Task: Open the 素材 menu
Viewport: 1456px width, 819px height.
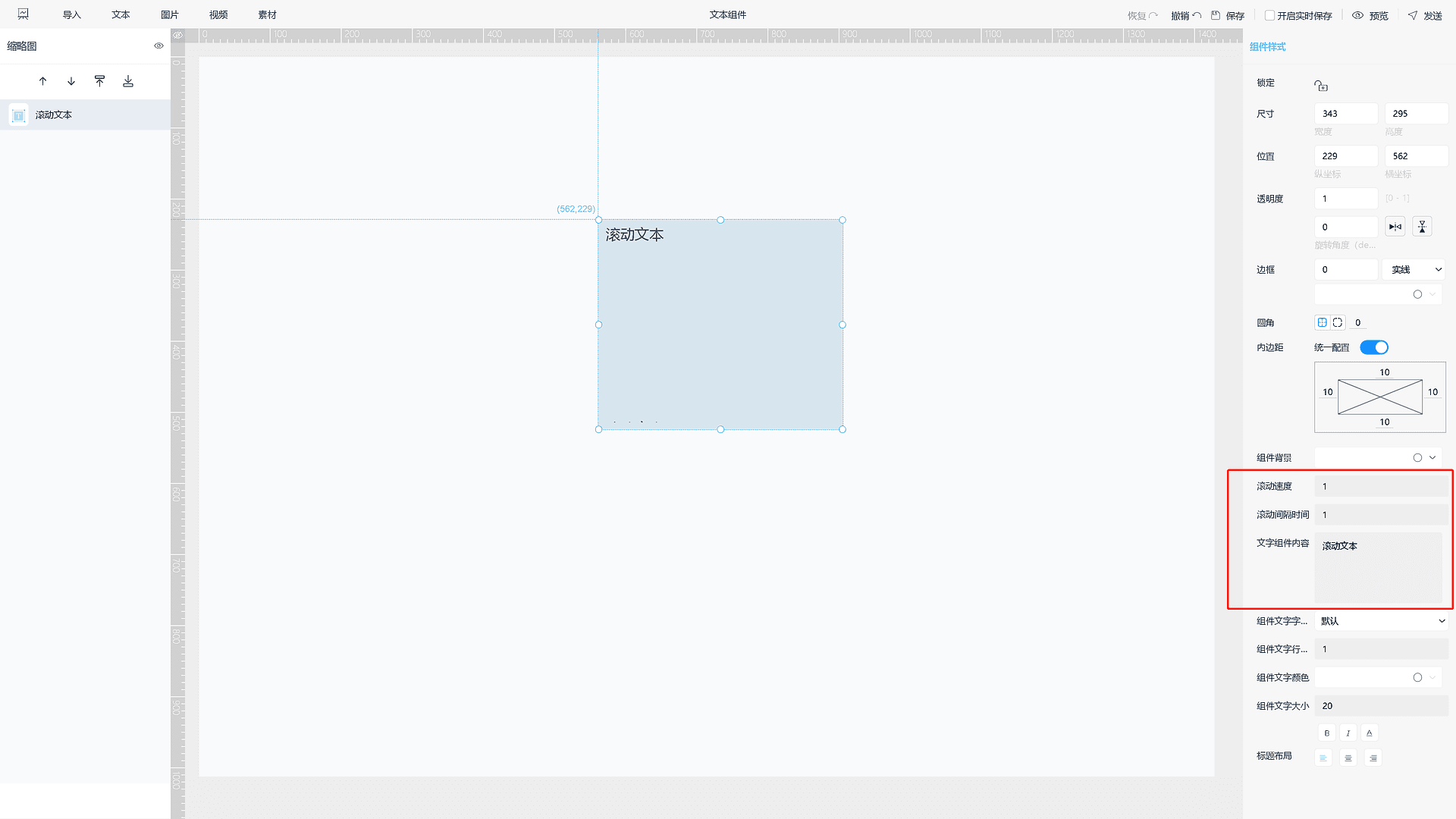Action: pos(268,15)
